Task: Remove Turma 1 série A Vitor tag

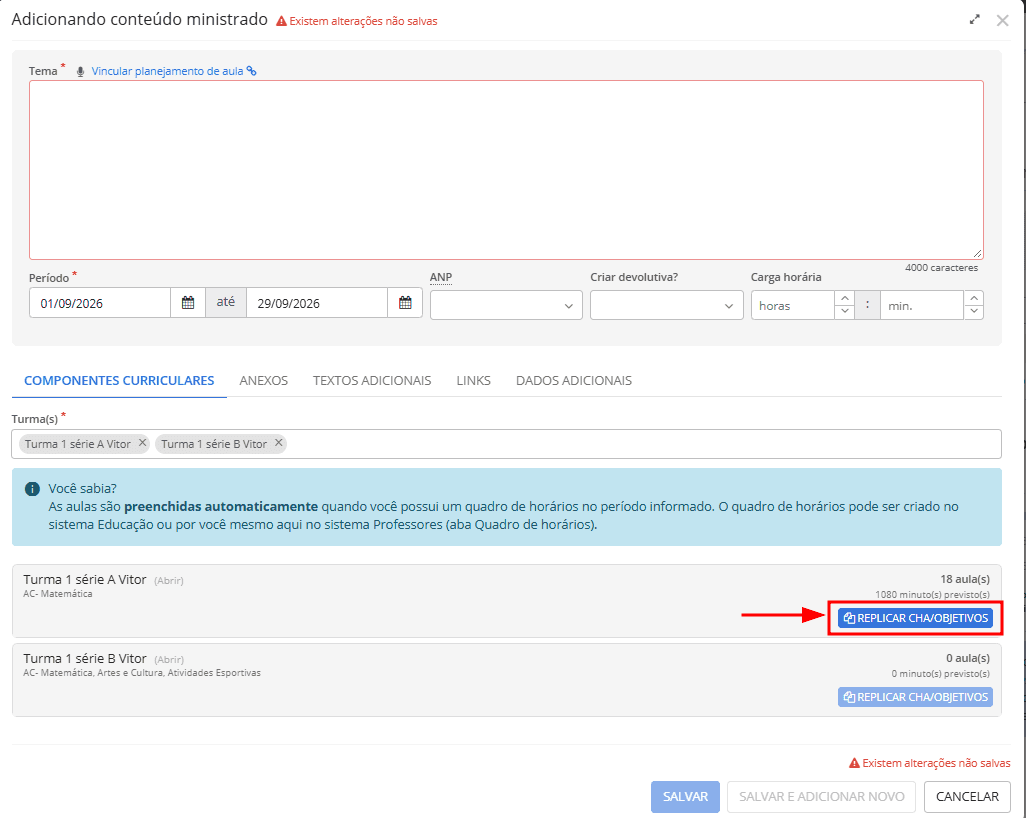Action: coord(142,443)
